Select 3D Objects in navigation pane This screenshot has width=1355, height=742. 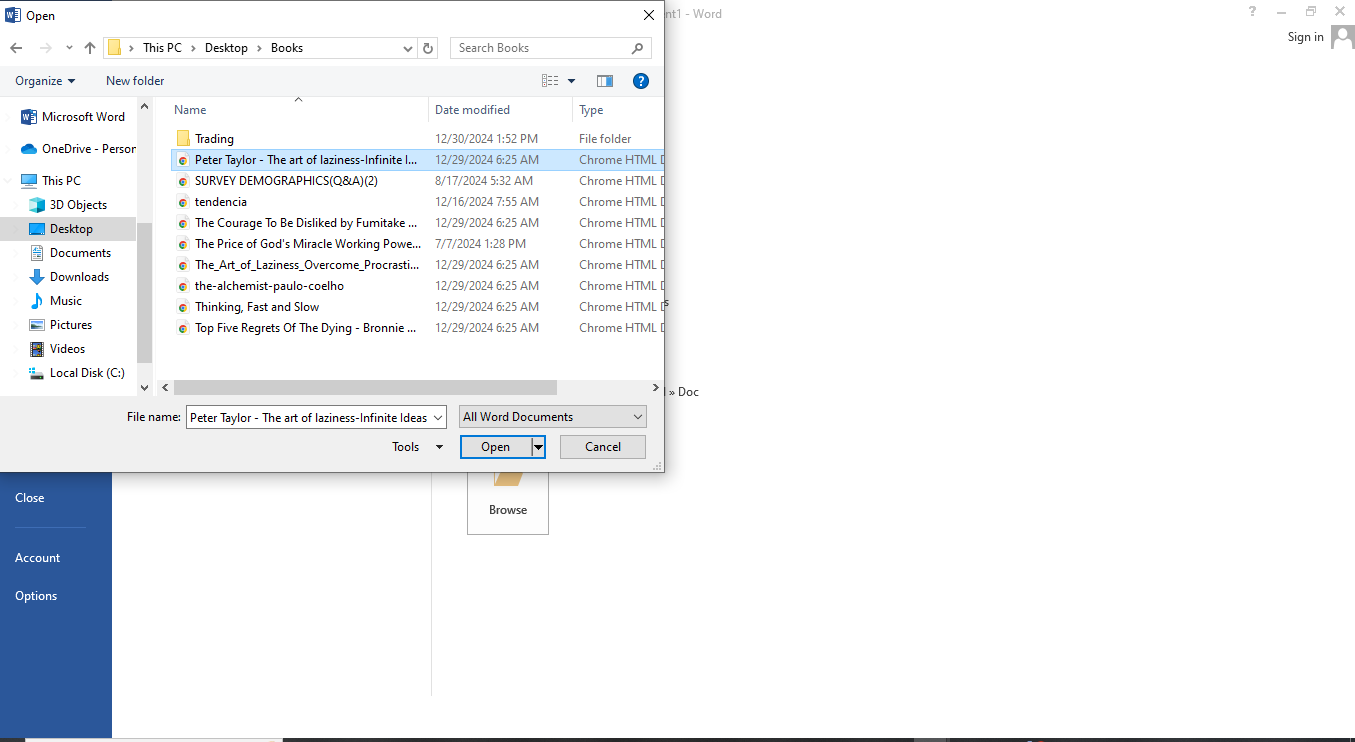click(x=78, y=205)
